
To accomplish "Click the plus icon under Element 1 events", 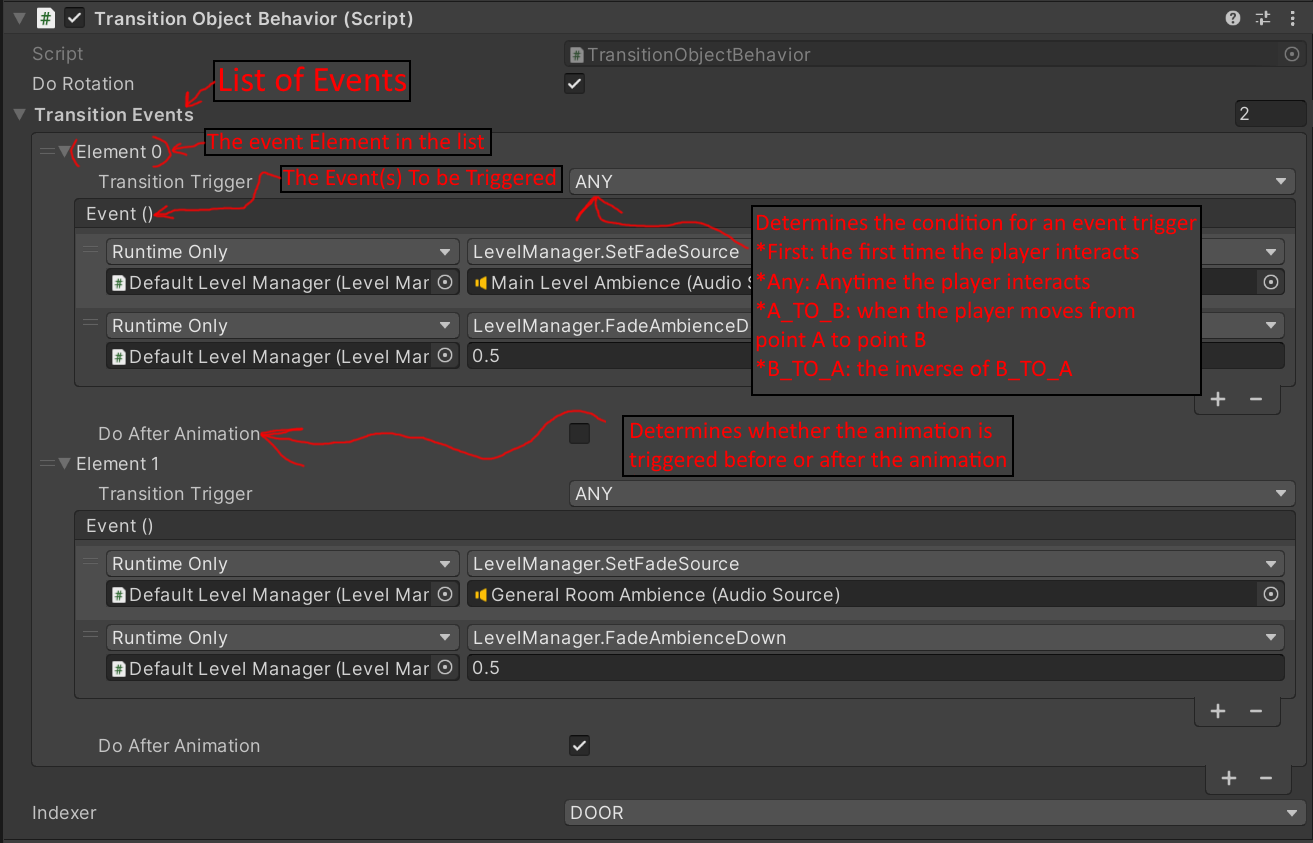I will click(x=1218, y=711).
